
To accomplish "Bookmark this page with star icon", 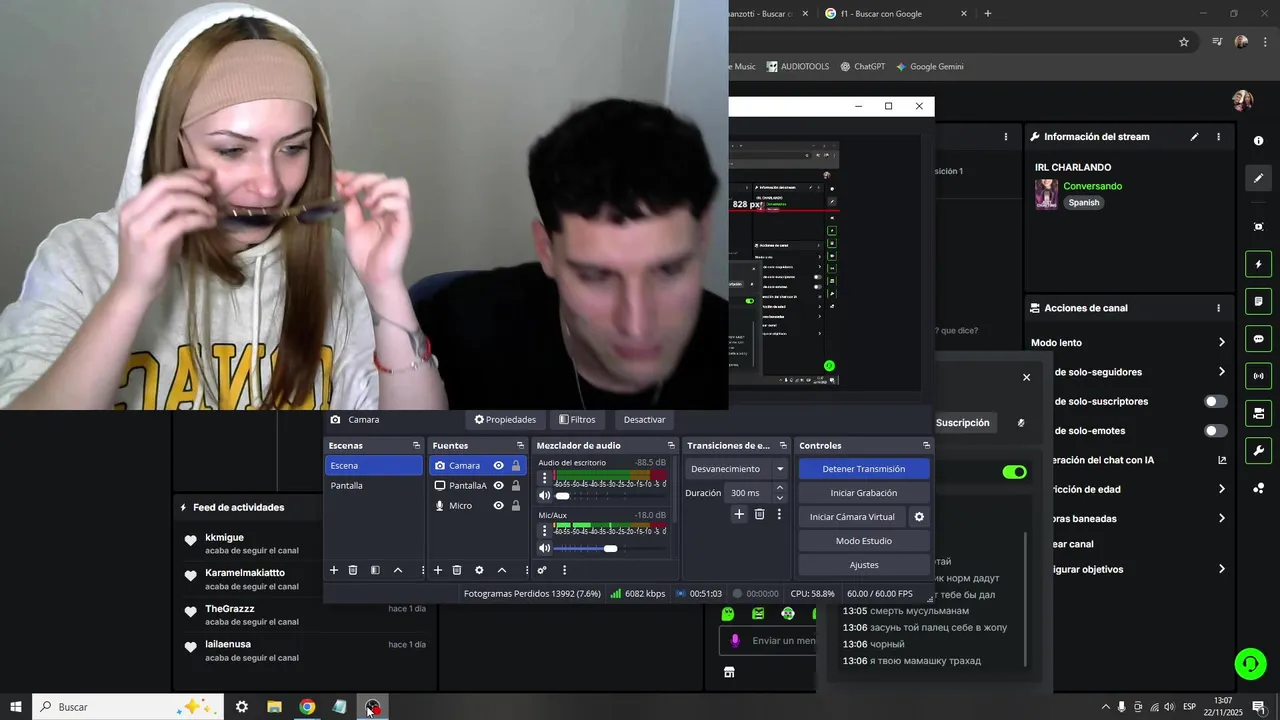I will 1184,42.
